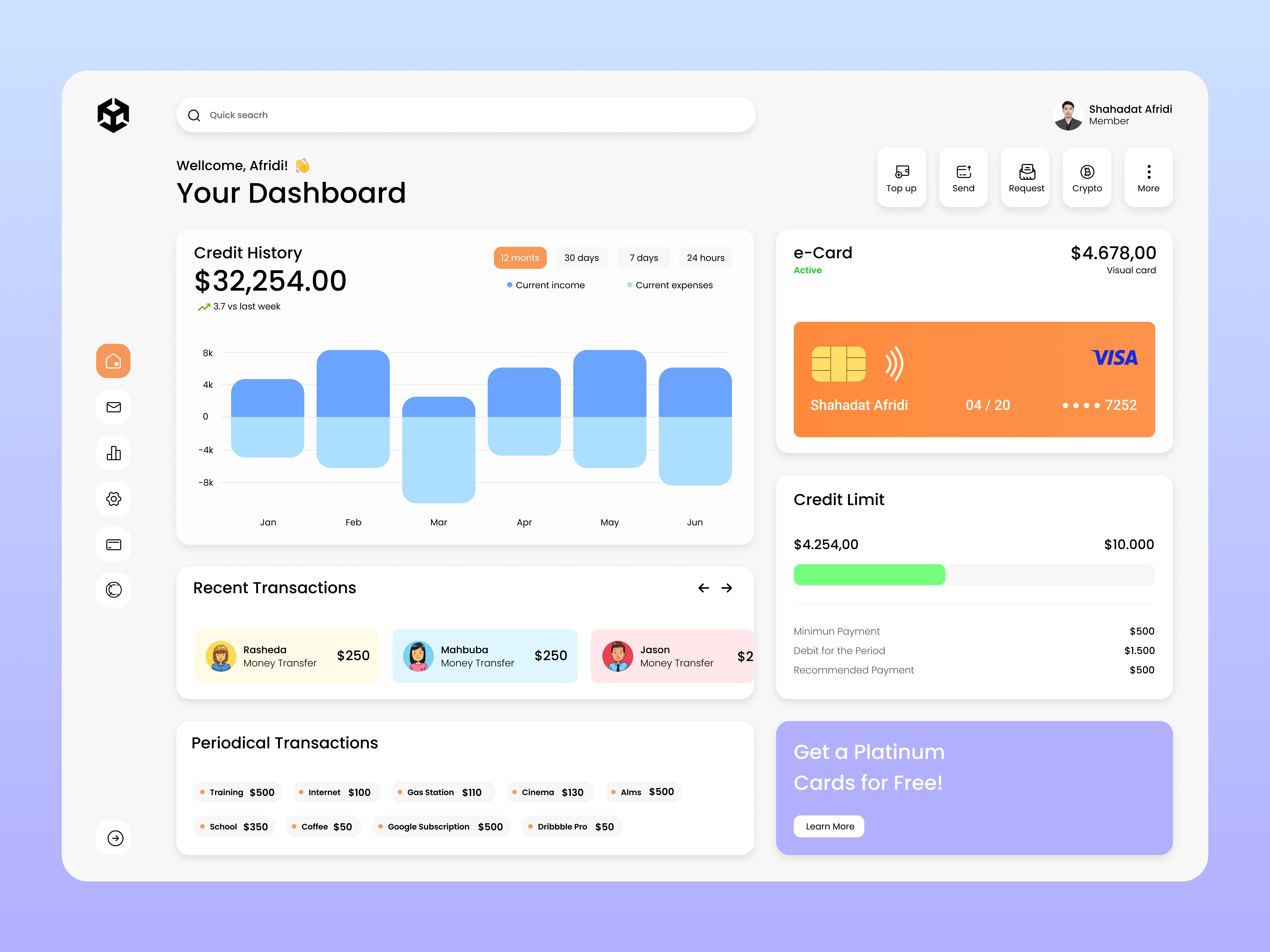Open the bar chart statistics sidebar icon
The image size is (1270, 952).
(113, 453)
